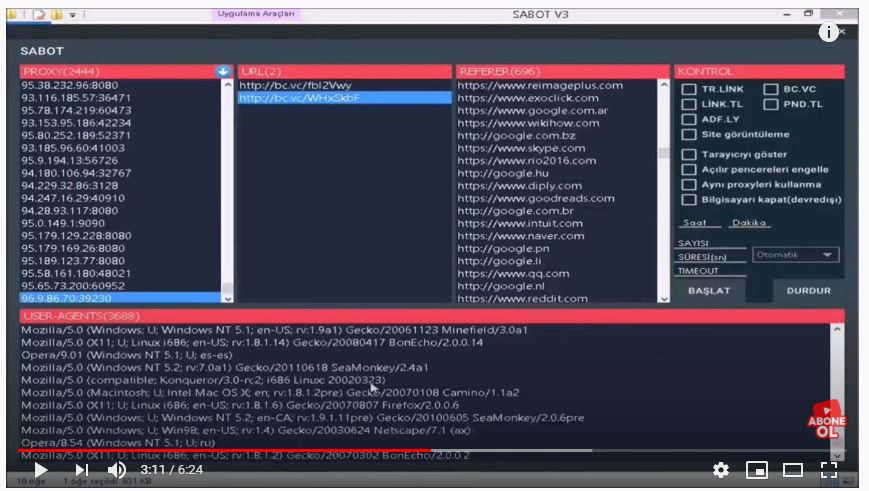Screen dimensions: 869x491
Task: Click referer list scroll up arrow
Action: [x=663, y=85]
